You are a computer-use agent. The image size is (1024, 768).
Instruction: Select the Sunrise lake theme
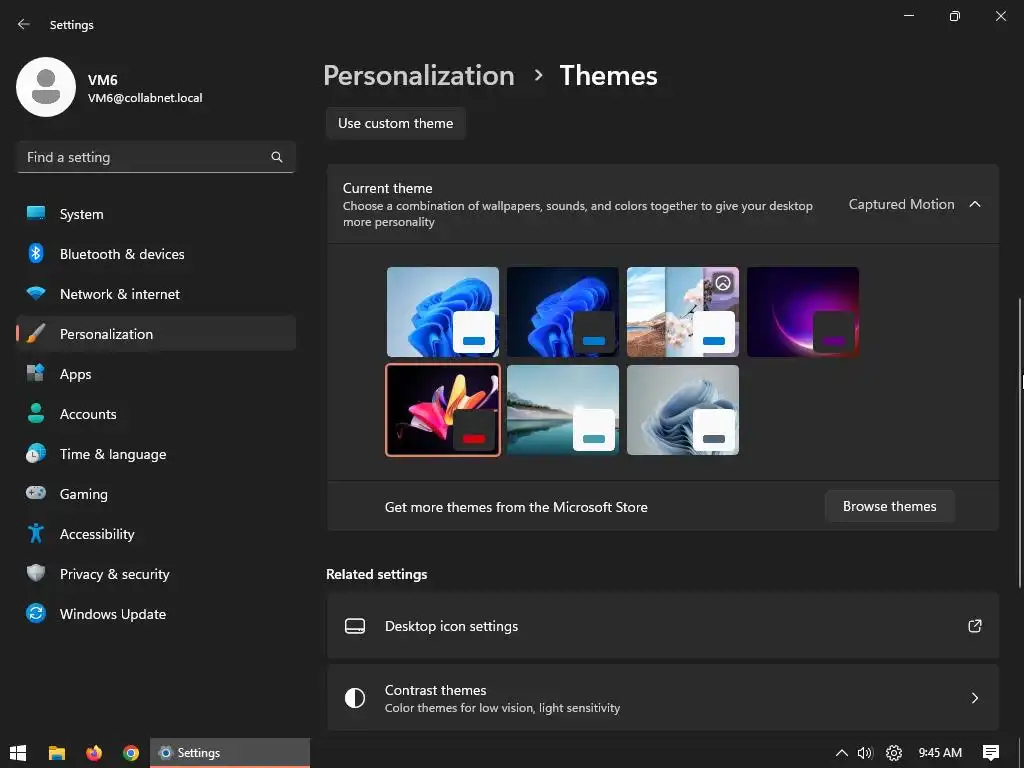tap(563, 409)
